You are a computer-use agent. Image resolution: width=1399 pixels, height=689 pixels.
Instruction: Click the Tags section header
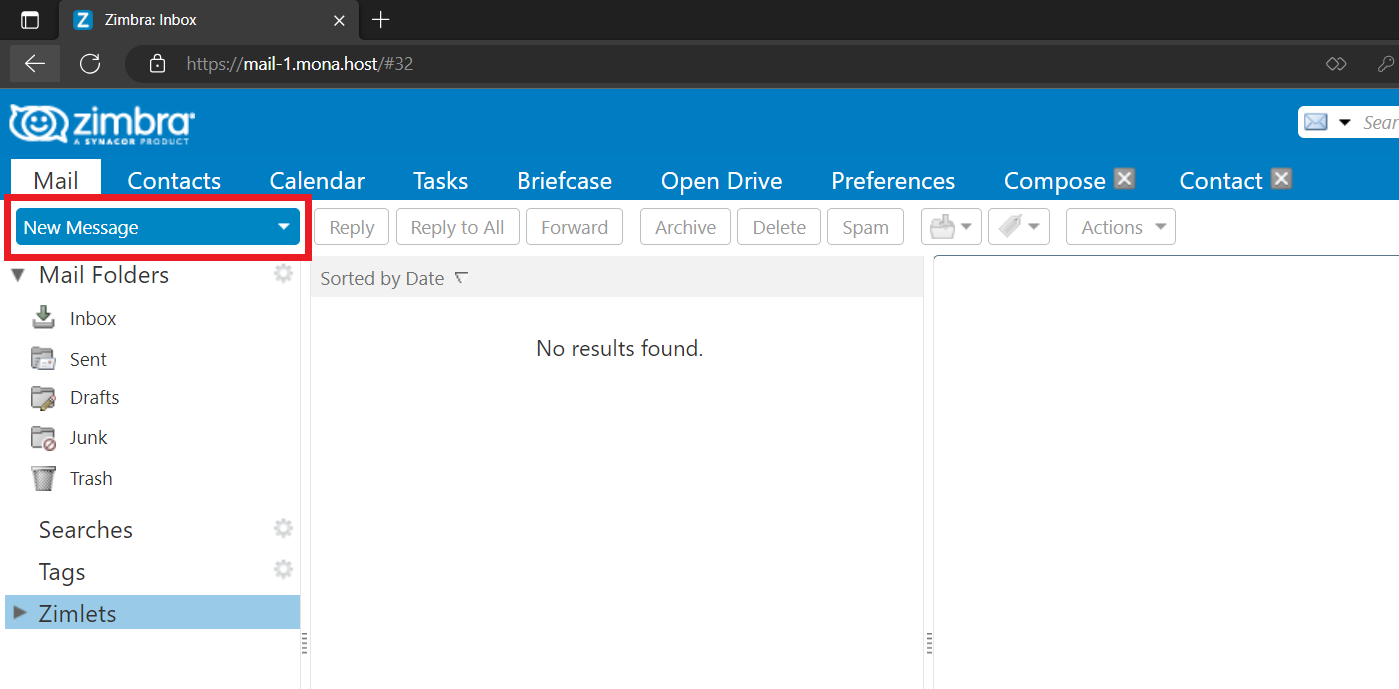pyautogui.click(x=62, y=572)
